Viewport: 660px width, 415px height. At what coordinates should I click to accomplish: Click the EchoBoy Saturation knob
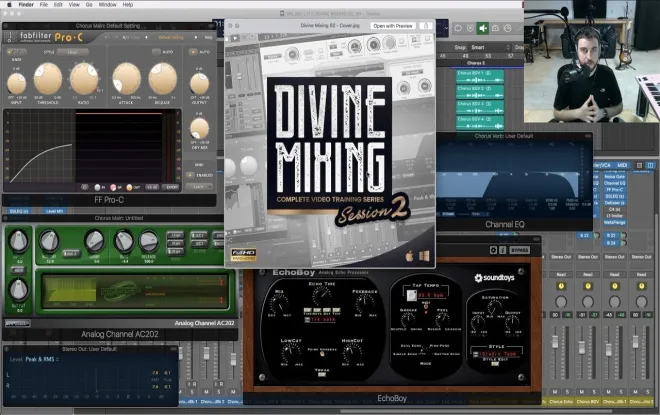(495, 307)
